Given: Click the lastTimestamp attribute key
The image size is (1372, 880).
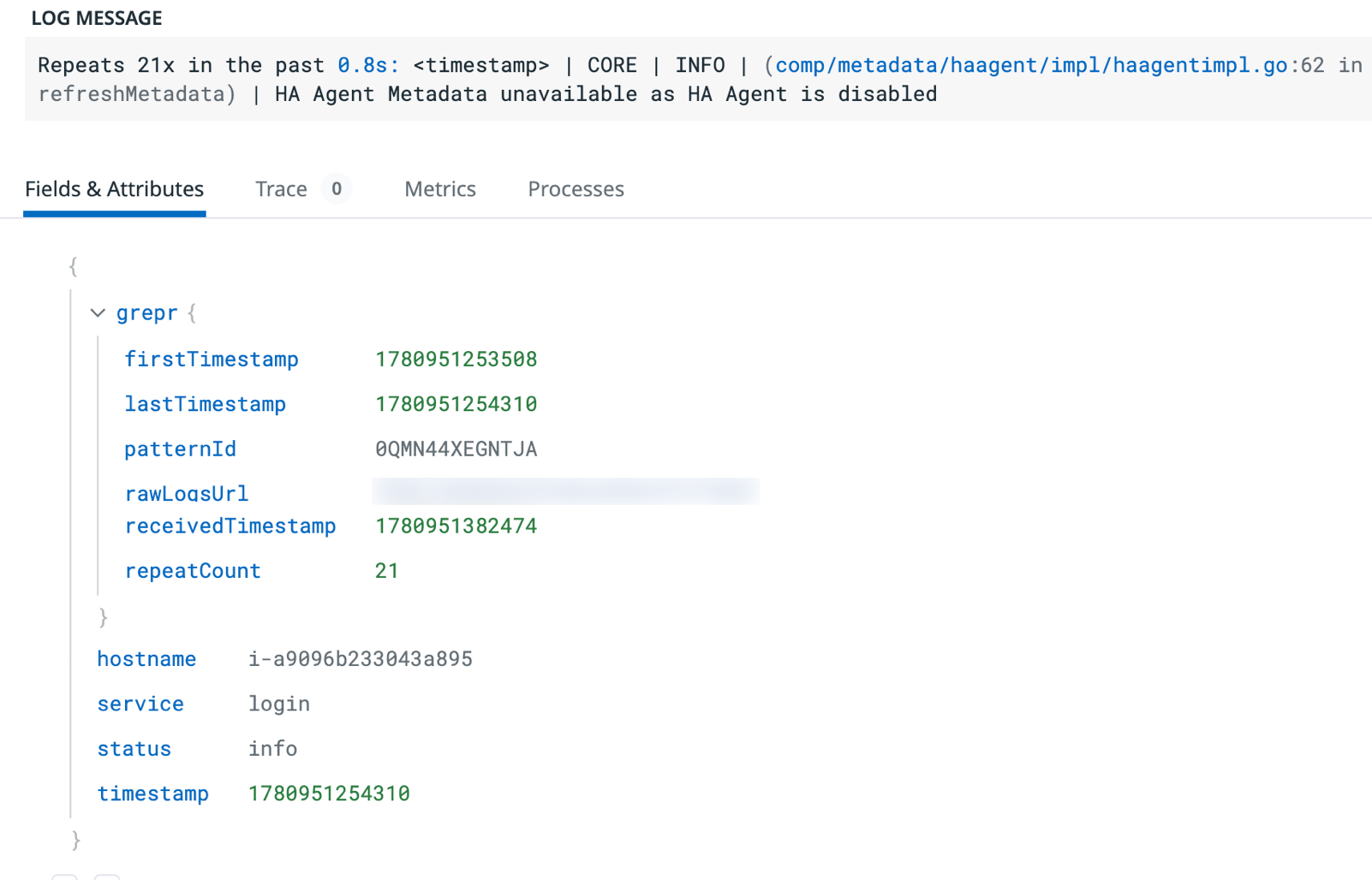Looking at the screenshot, I should point(206,404).
